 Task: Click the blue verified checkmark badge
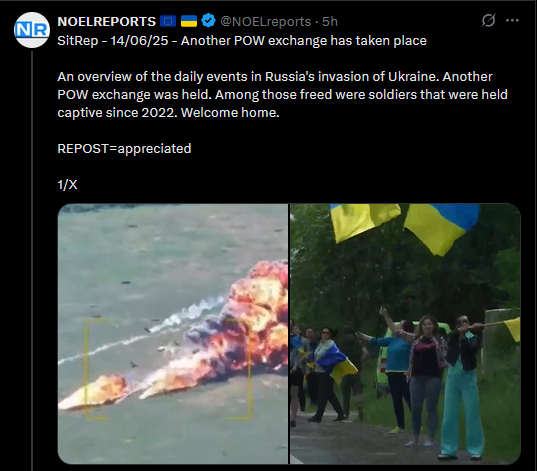[208, 21]
